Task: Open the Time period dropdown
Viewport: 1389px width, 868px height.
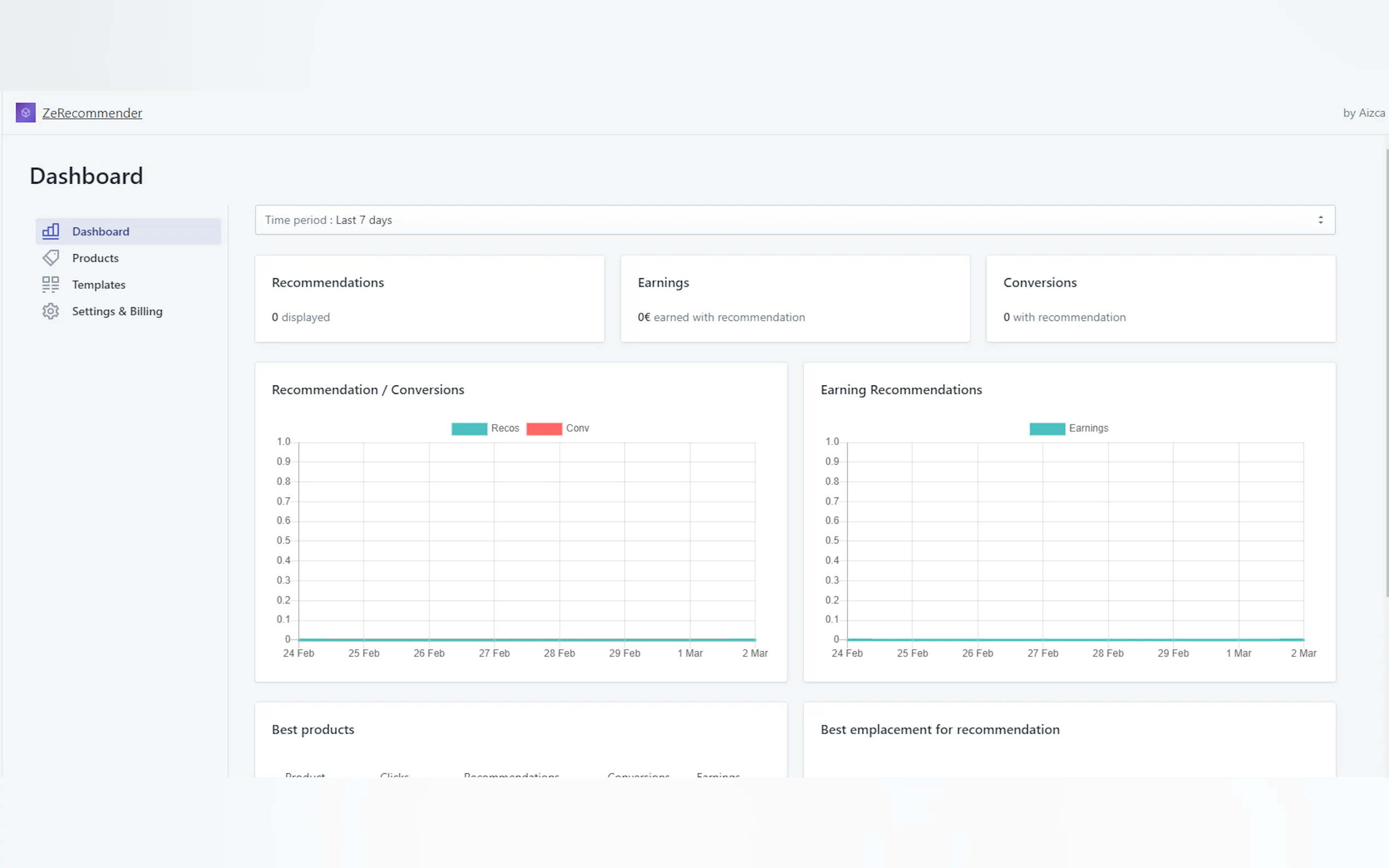Action: click(x=794, y=220)
